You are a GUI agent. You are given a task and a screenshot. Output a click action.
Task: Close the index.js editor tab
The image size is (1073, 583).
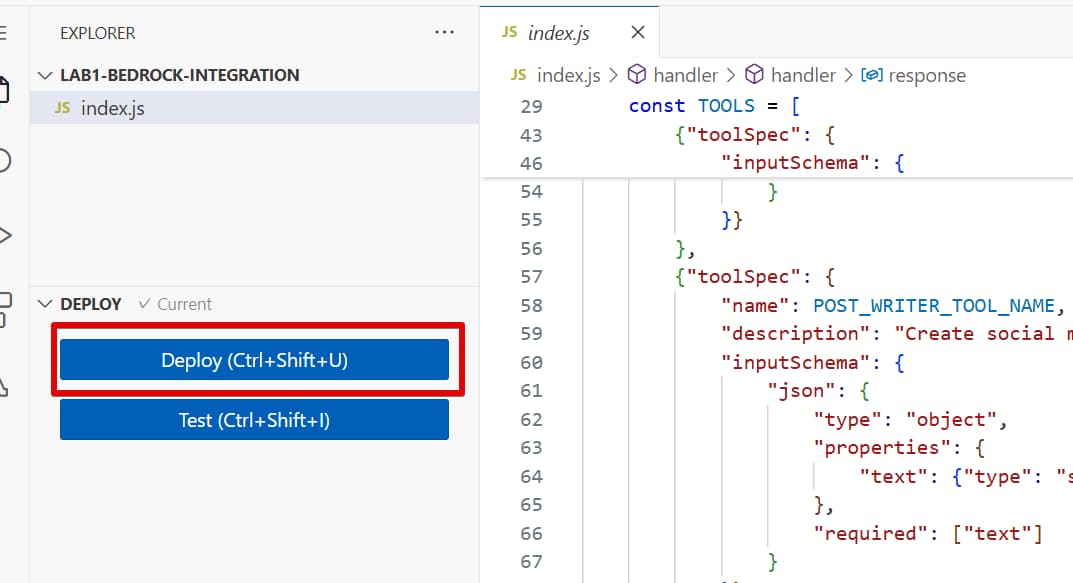pos(638,32)
